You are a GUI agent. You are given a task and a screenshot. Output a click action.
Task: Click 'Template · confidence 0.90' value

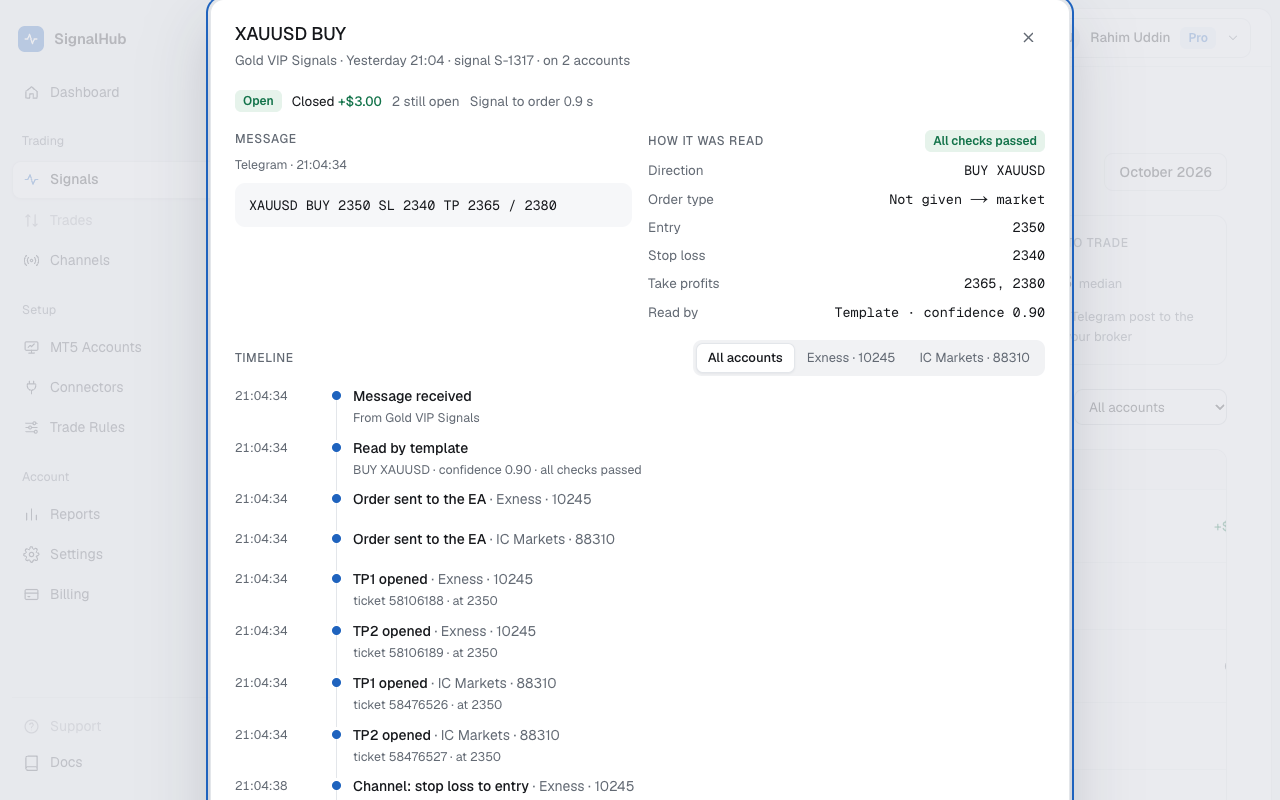click(x=940, y=312)
